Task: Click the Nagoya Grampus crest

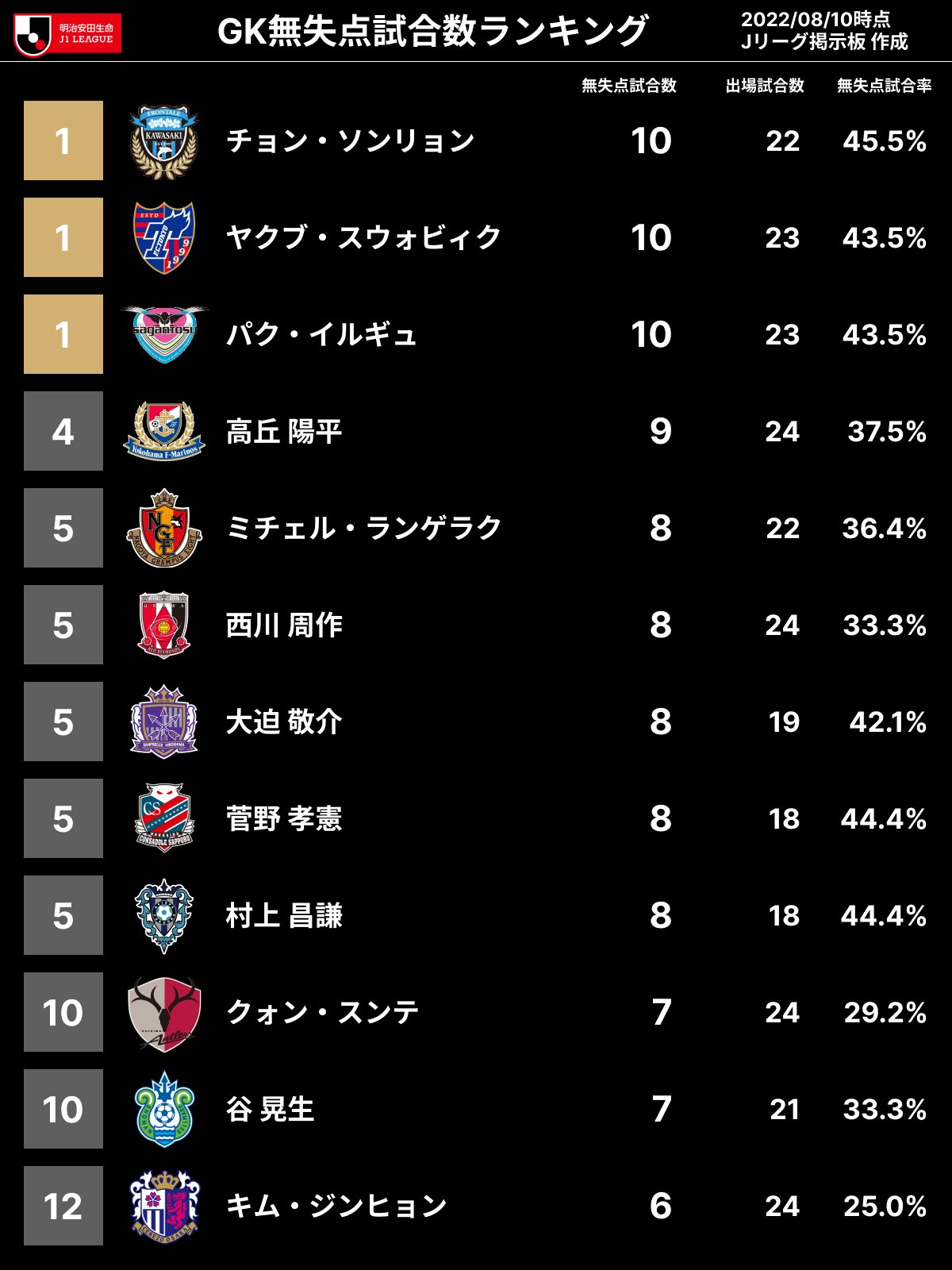Action: [164, 528]
